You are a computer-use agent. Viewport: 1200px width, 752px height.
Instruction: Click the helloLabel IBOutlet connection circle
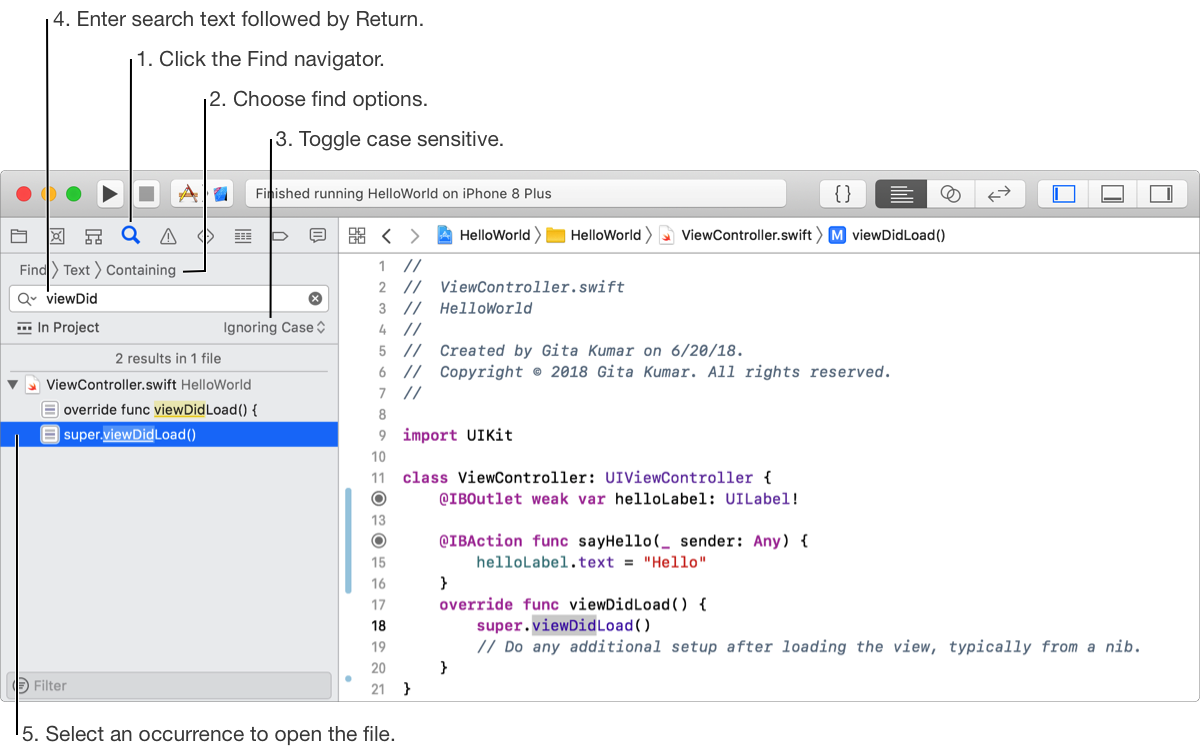point(378,498)
